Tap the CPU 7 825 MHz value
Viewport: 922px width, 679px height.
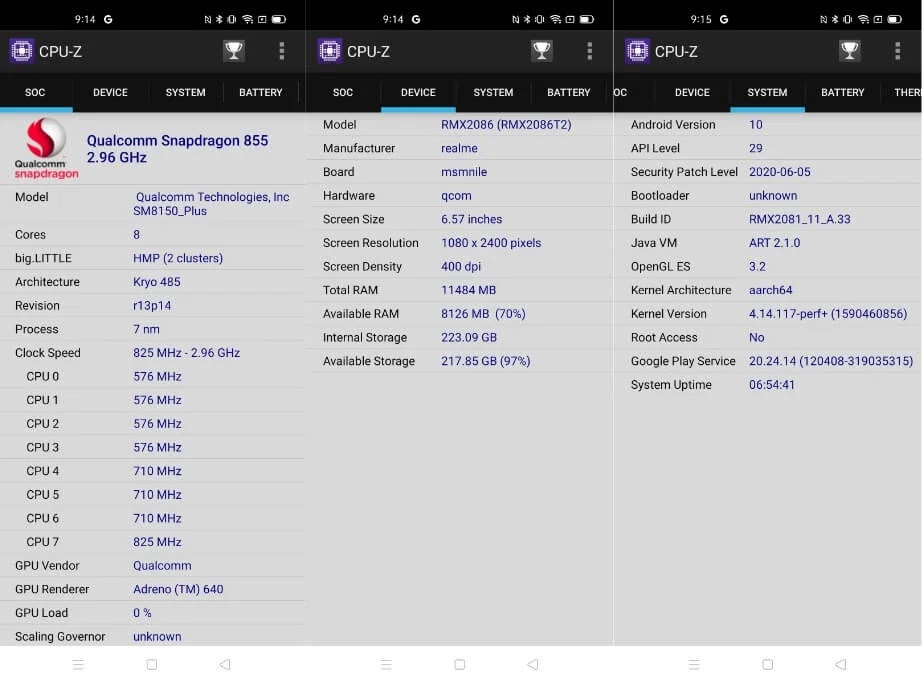pyautogui.click(x=157, y=542)
